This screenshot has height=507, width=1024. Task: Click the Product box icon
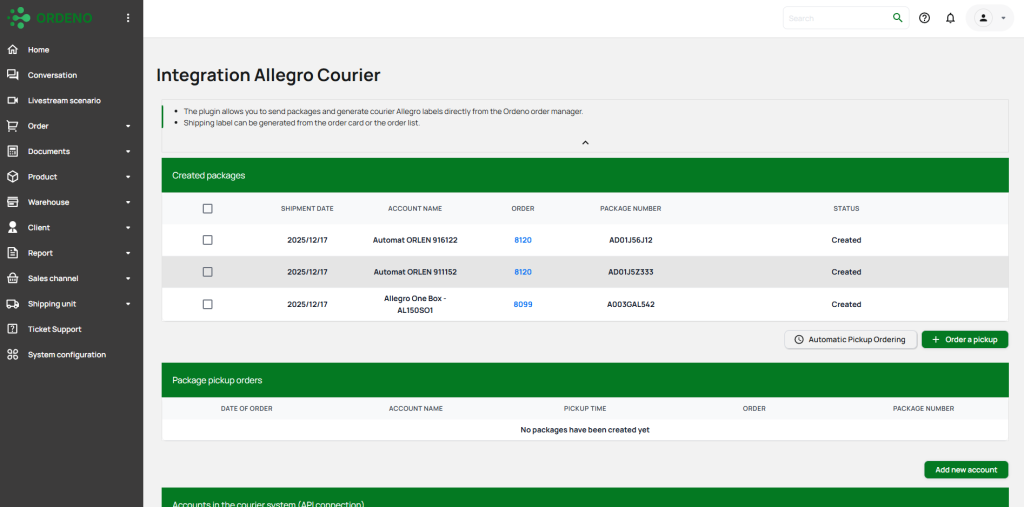(12, 177)
